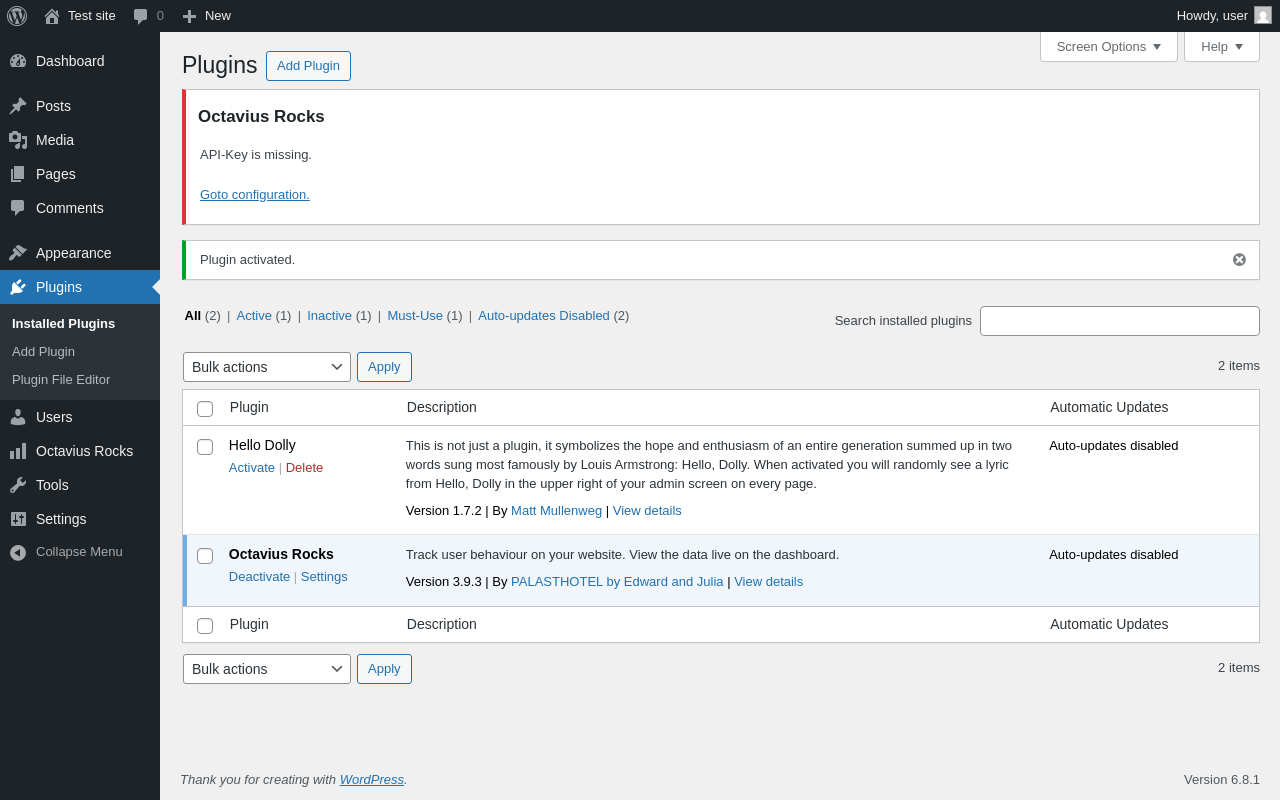Filter plugins by Inactive
The height and width of the screenshot is (800, 1280).
(329, 316)
